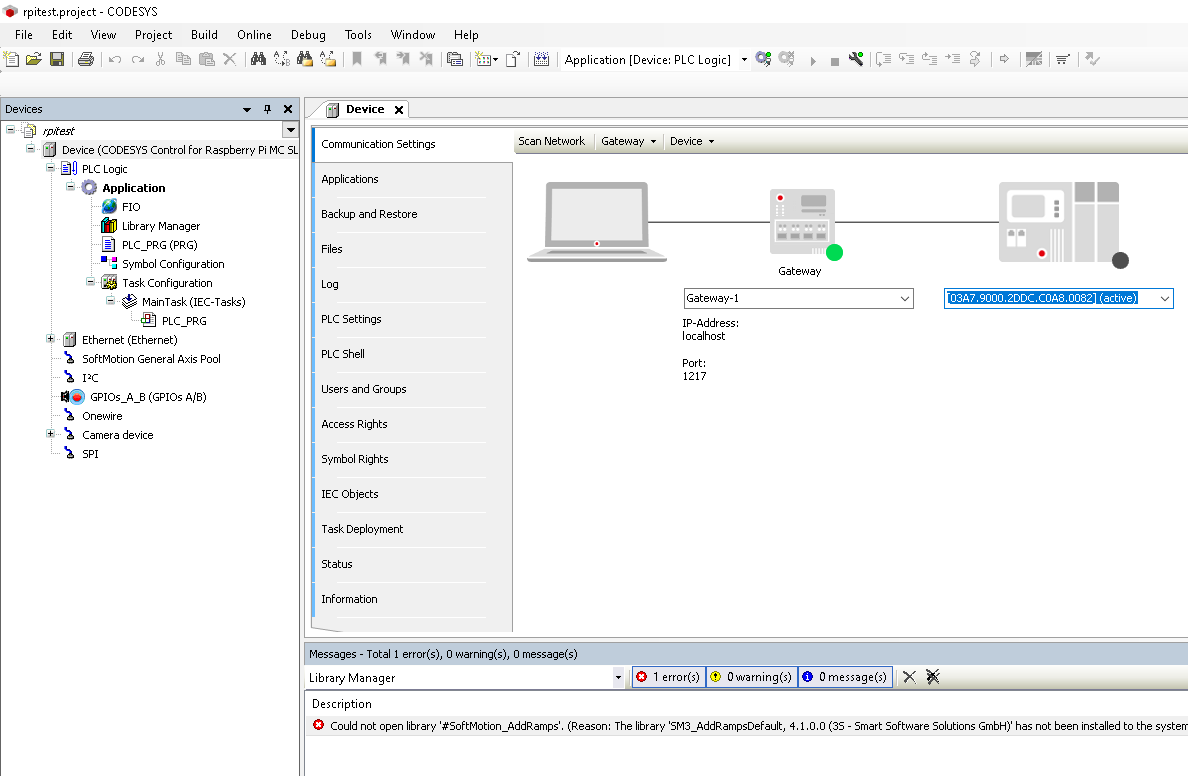Click the Open Project folder icon
This screenshot has width=1188, height=776.
point(33,59)
